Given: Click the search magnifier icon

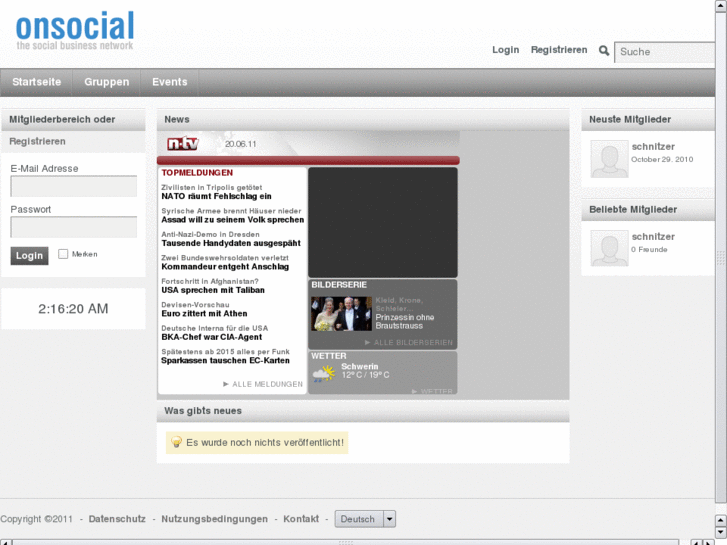Looking at the screenshot, I should click(603, 50).
